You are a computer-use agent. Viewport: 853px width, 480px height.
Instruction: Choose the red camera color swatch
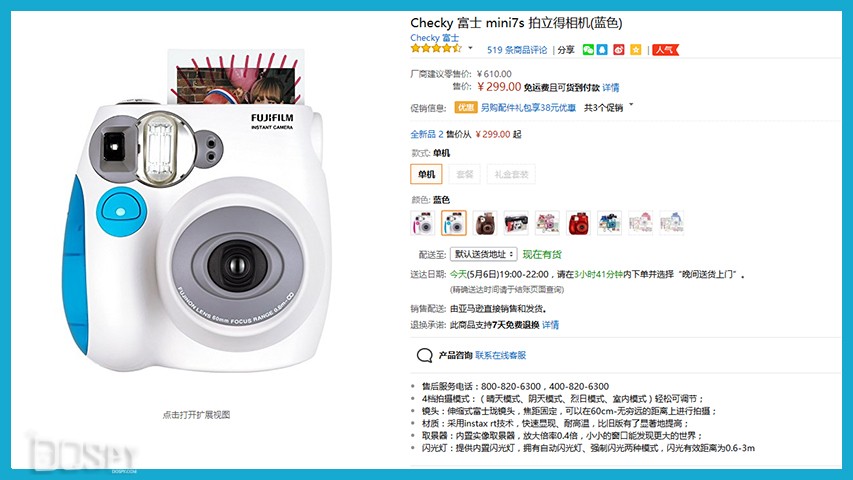[x=578, y=223]
